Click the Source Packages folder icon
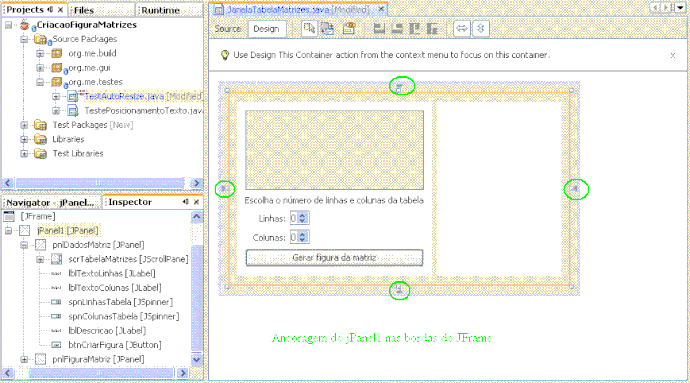The height and width of the screenshot is (383, 690). [40, 40]
